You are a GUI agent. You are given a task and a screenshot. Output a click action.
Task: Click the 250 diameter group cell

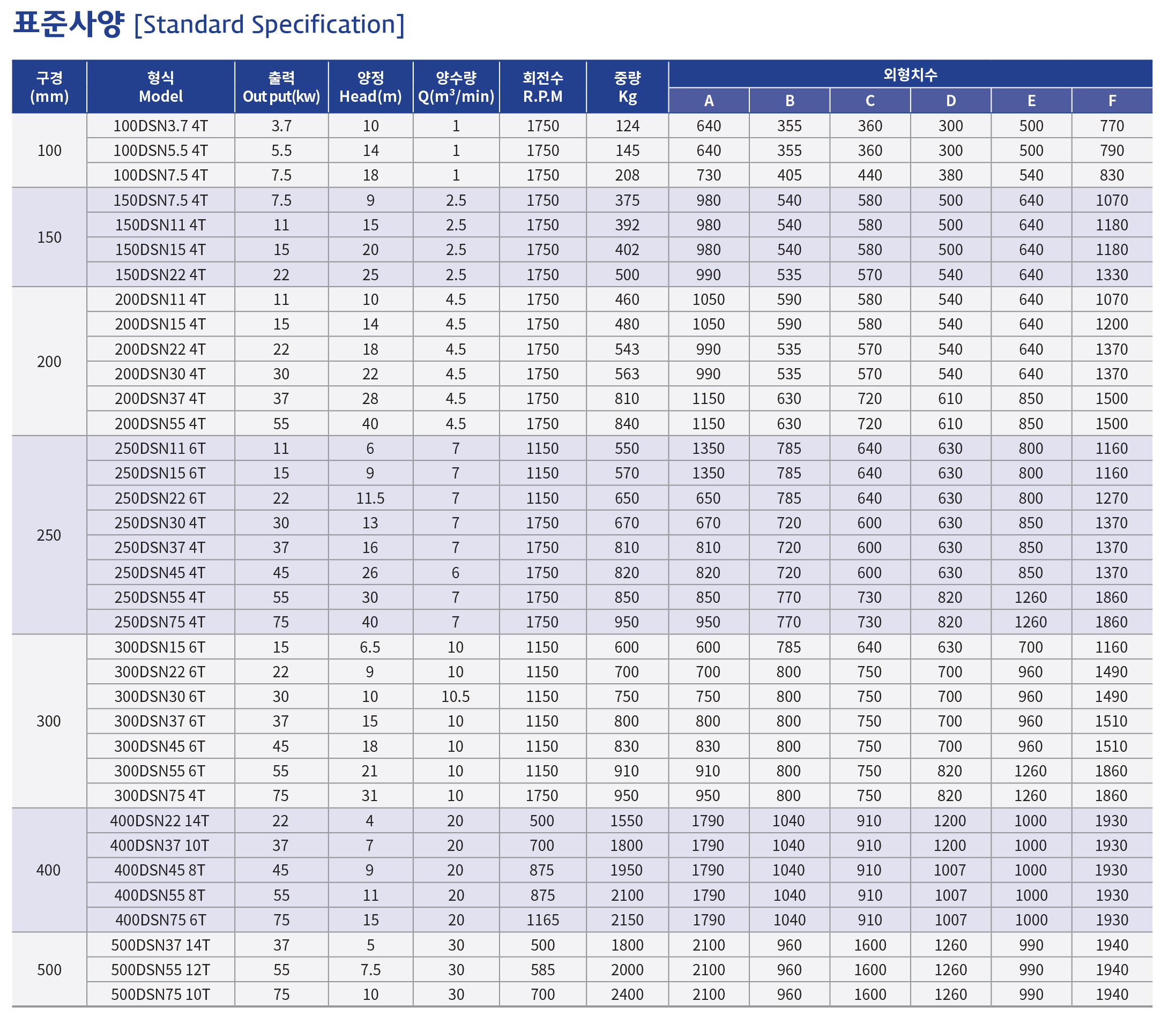(x=49, y=535)
